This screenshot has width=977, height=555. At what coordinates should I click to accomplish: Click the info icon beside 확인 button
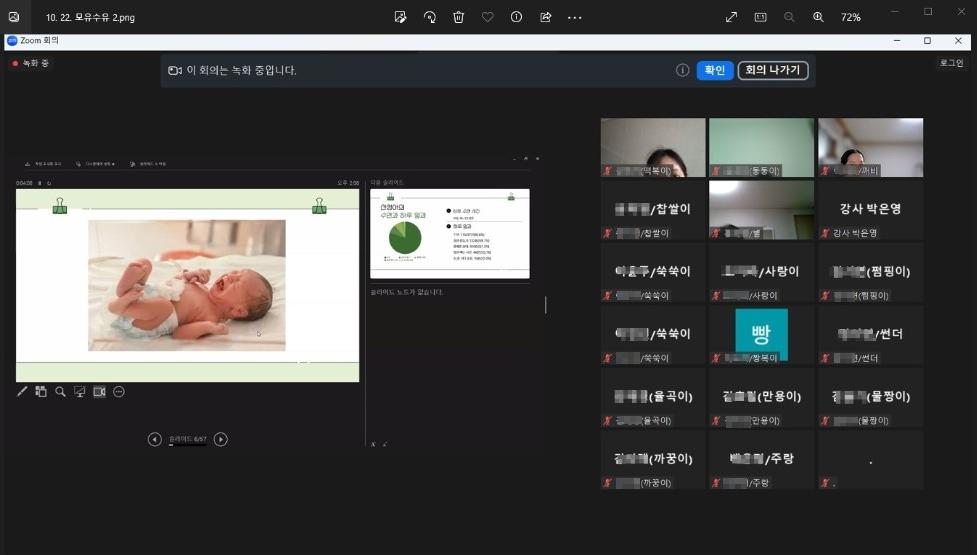[682, 70]
